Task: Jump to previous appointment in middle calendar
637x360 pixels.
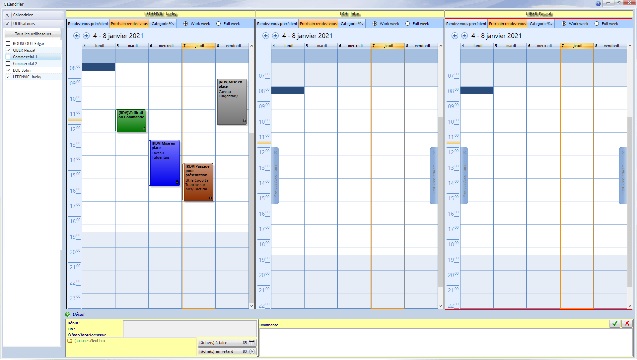Action: (275, 176)
